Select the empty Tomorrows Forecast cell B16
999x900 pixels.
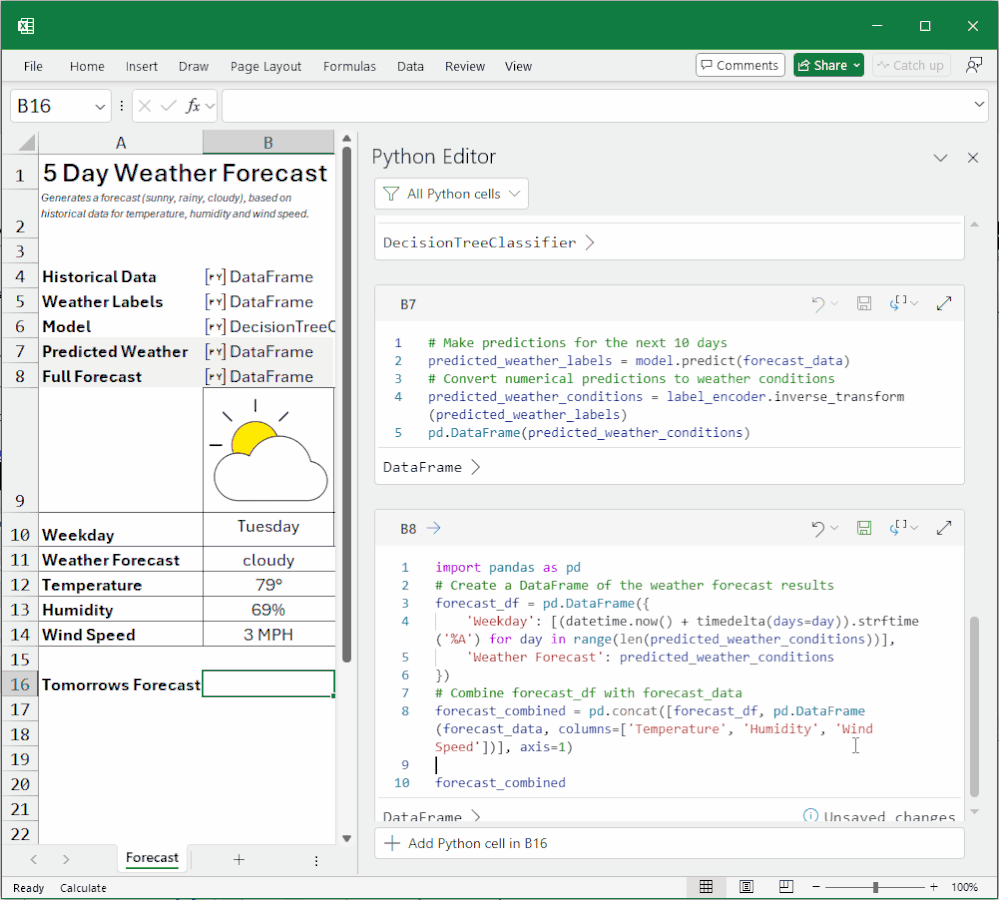pyautogui.click(x=268, y=684)
